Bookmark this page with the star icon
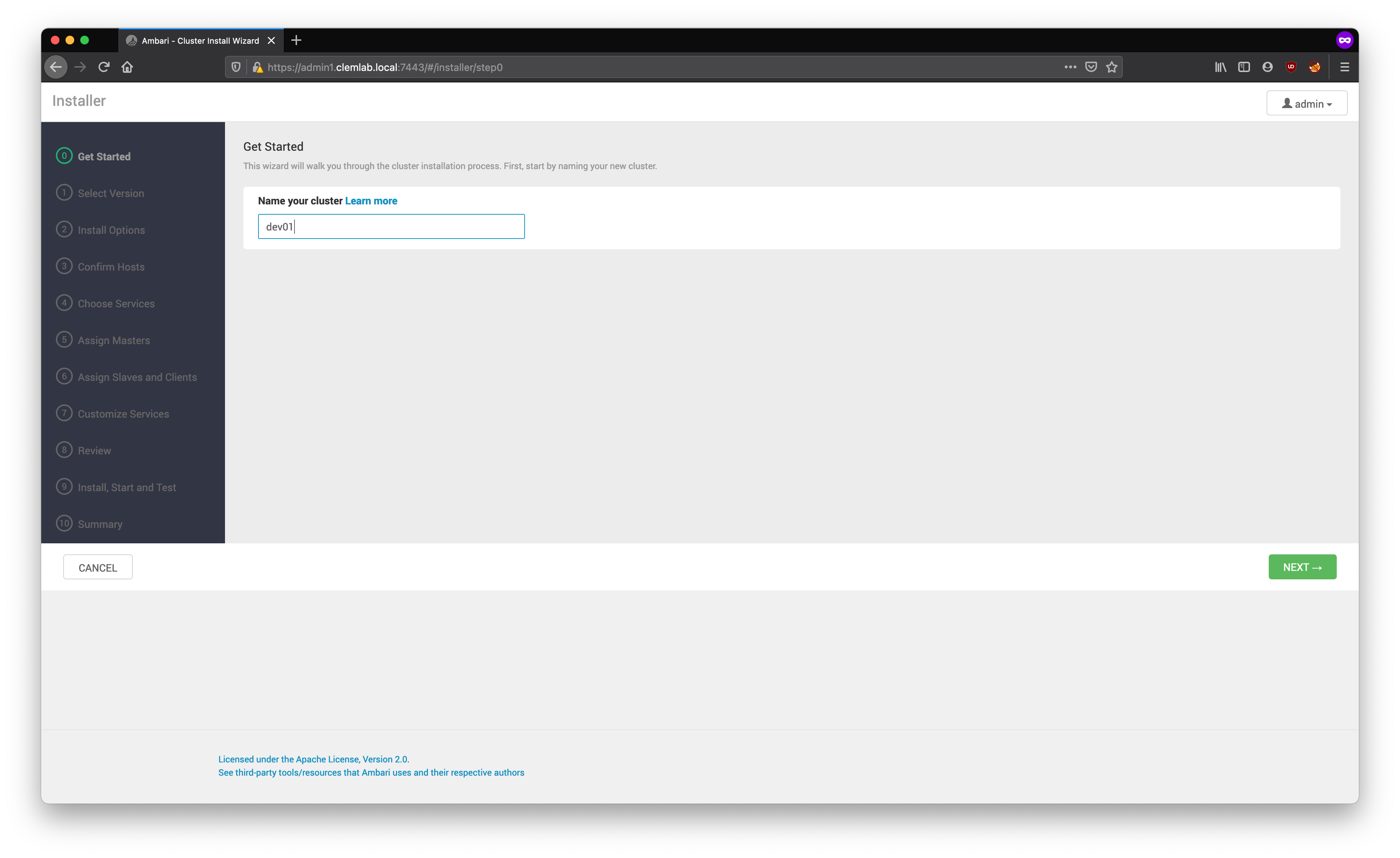This screenshot has height=858, width=1400. (x=1111, y=67)
